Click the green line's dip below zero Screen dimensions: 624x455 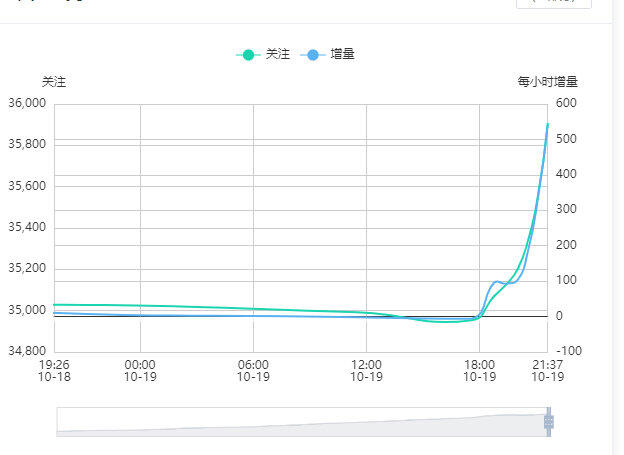(444, 321)
